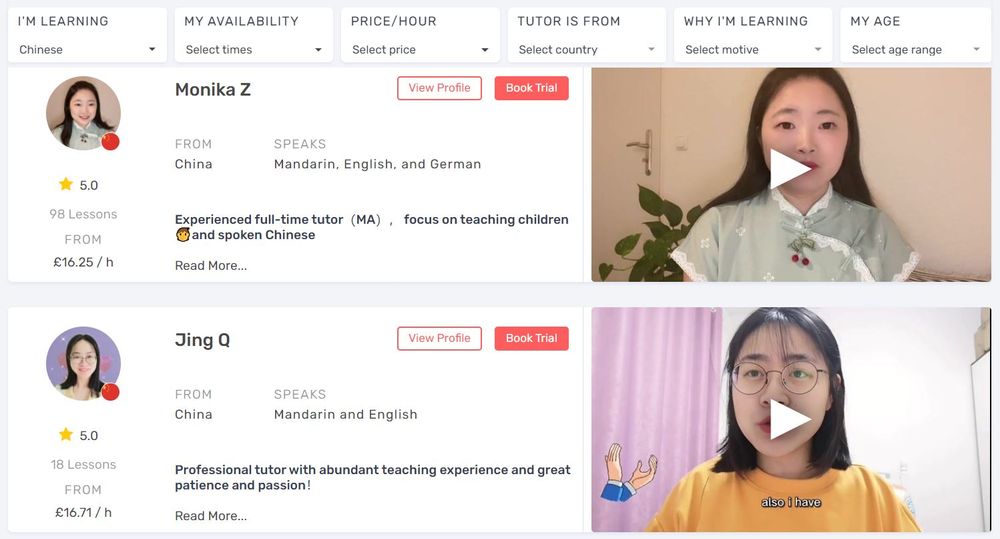Open Monika Z's profile photo
Viewport: 1000px width, 539px height.
[83, 113]
